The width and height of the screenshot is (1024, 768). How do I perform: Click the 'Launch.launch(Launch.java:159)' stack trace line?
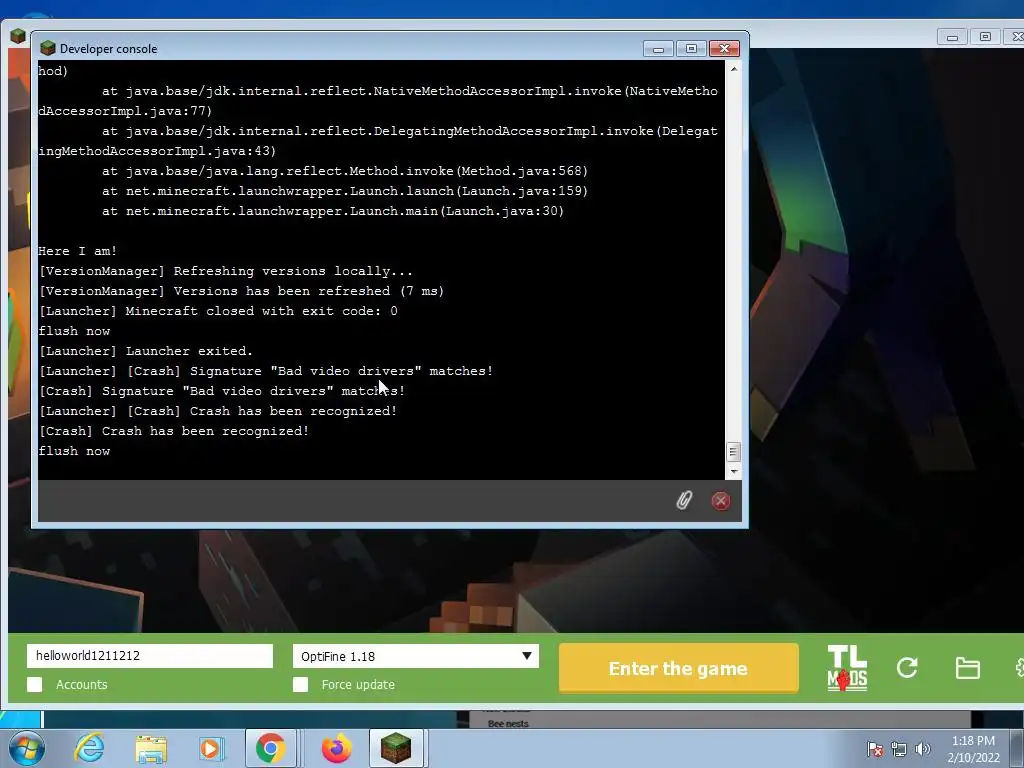pyautogui.click(x=345, y=191)
